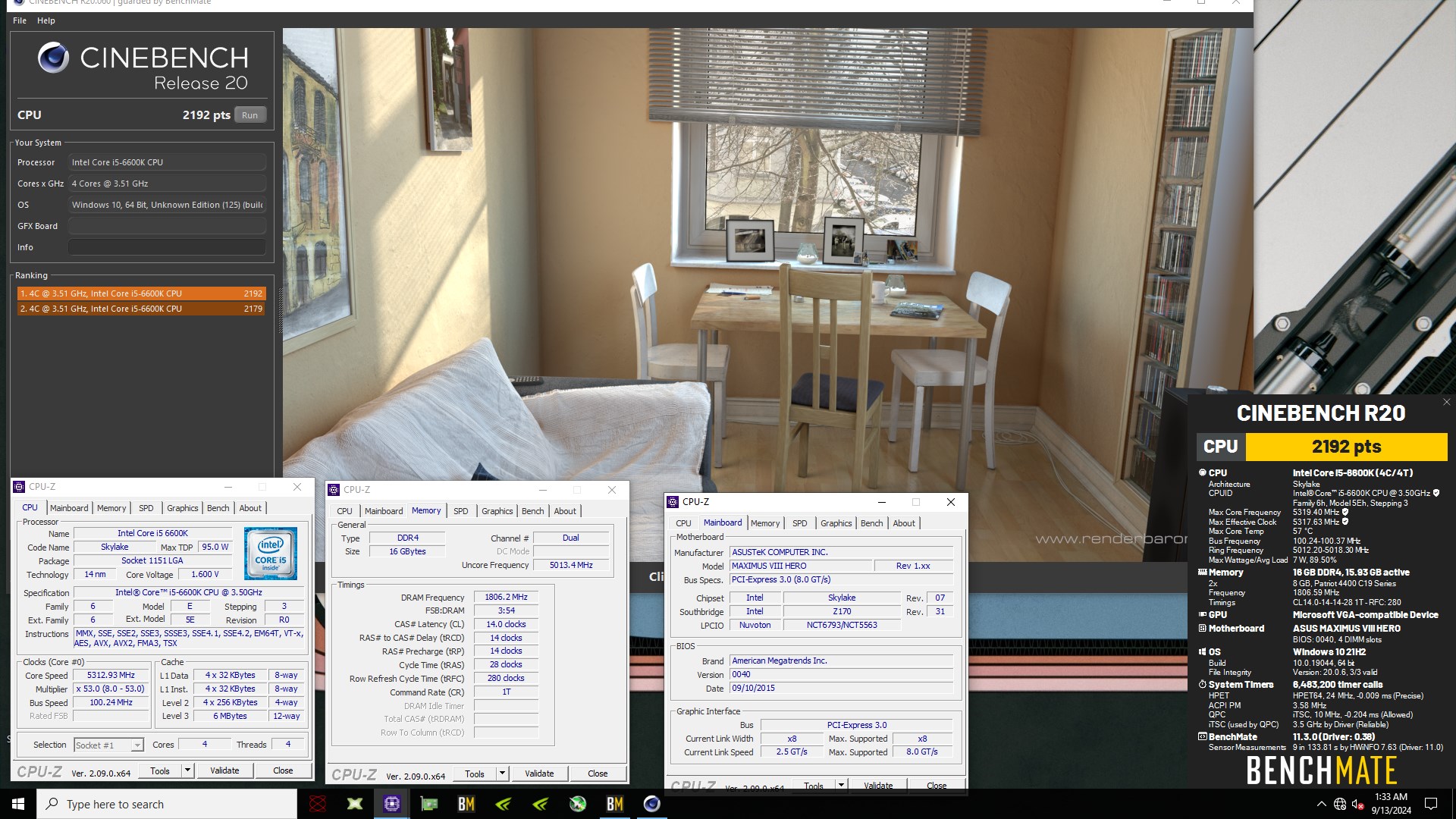The width and height of the screenshot is (1456, 819).
Task: Click the System Timers stopwatch icon in BenchMate
Action: coord(1202,685)
